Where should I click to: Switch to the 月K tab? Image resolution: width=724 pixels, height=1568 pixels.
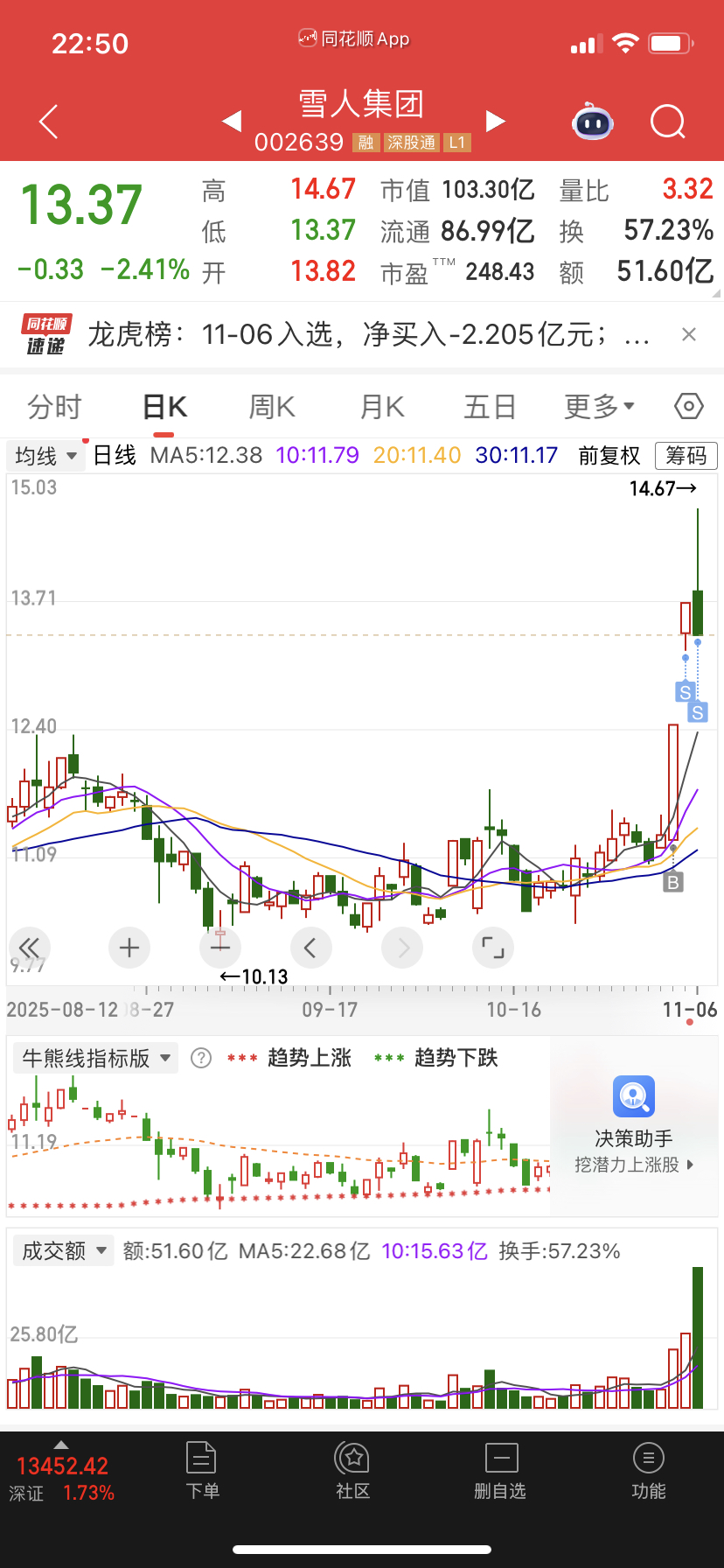382,407
